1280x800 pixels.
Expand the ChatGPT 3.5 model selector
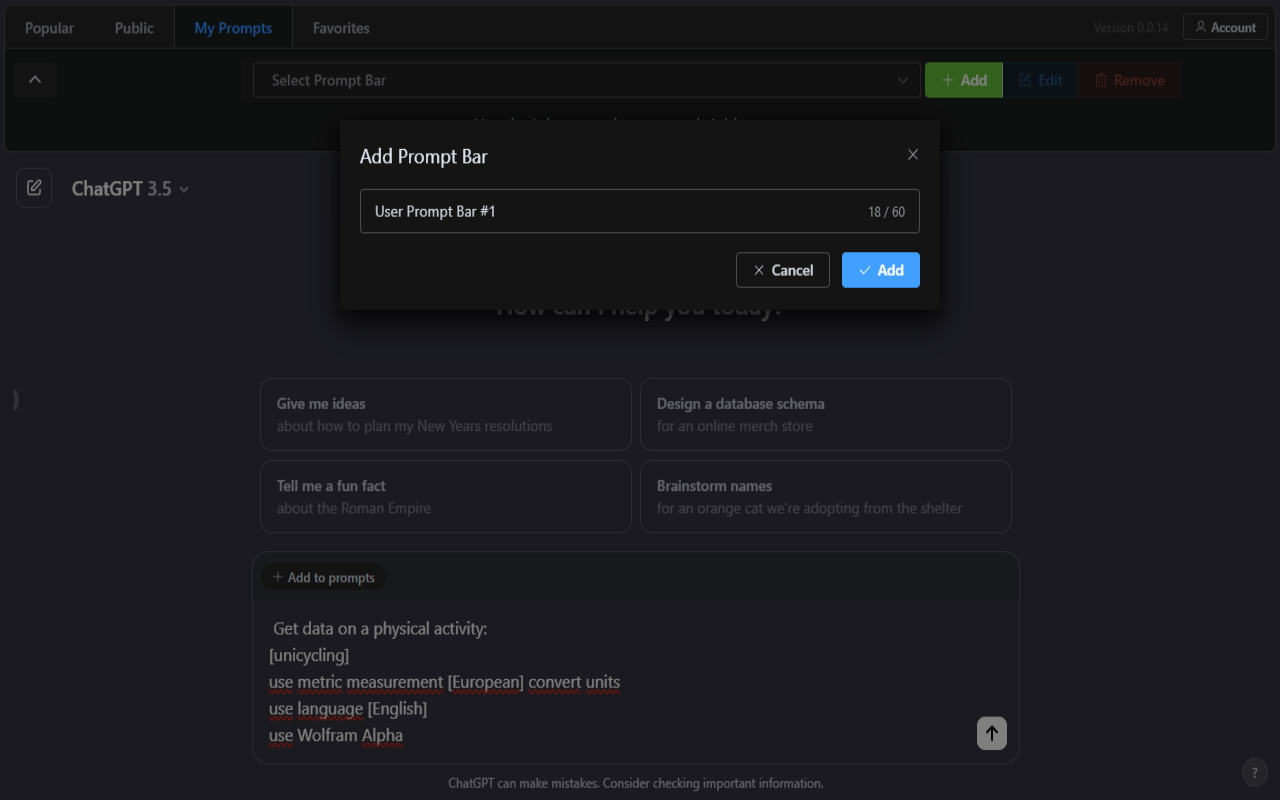[x=130, y=188]
